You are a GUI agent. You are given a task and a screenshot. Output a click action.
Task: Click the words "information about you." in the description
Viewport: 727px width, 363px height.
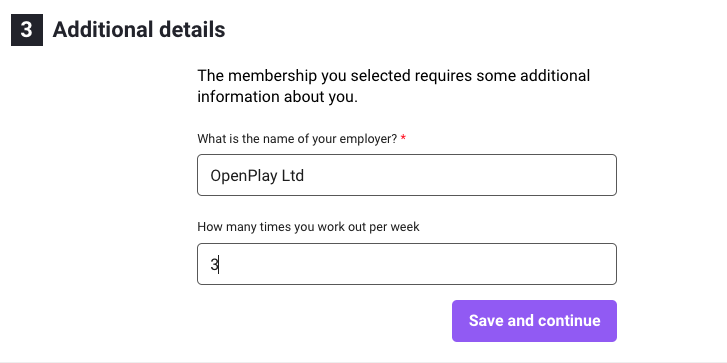click(x=277, y=97)
